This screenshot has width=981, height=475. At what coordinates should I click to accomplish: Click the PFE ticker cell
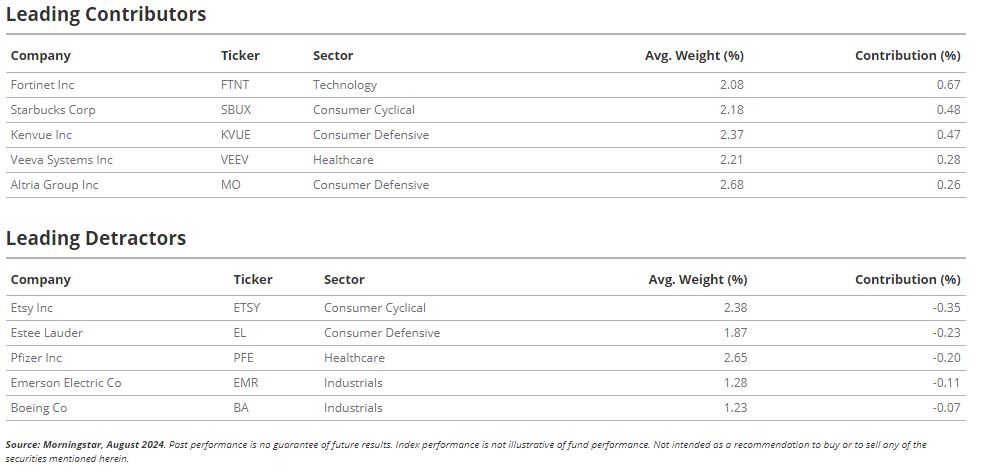point(243,359)
